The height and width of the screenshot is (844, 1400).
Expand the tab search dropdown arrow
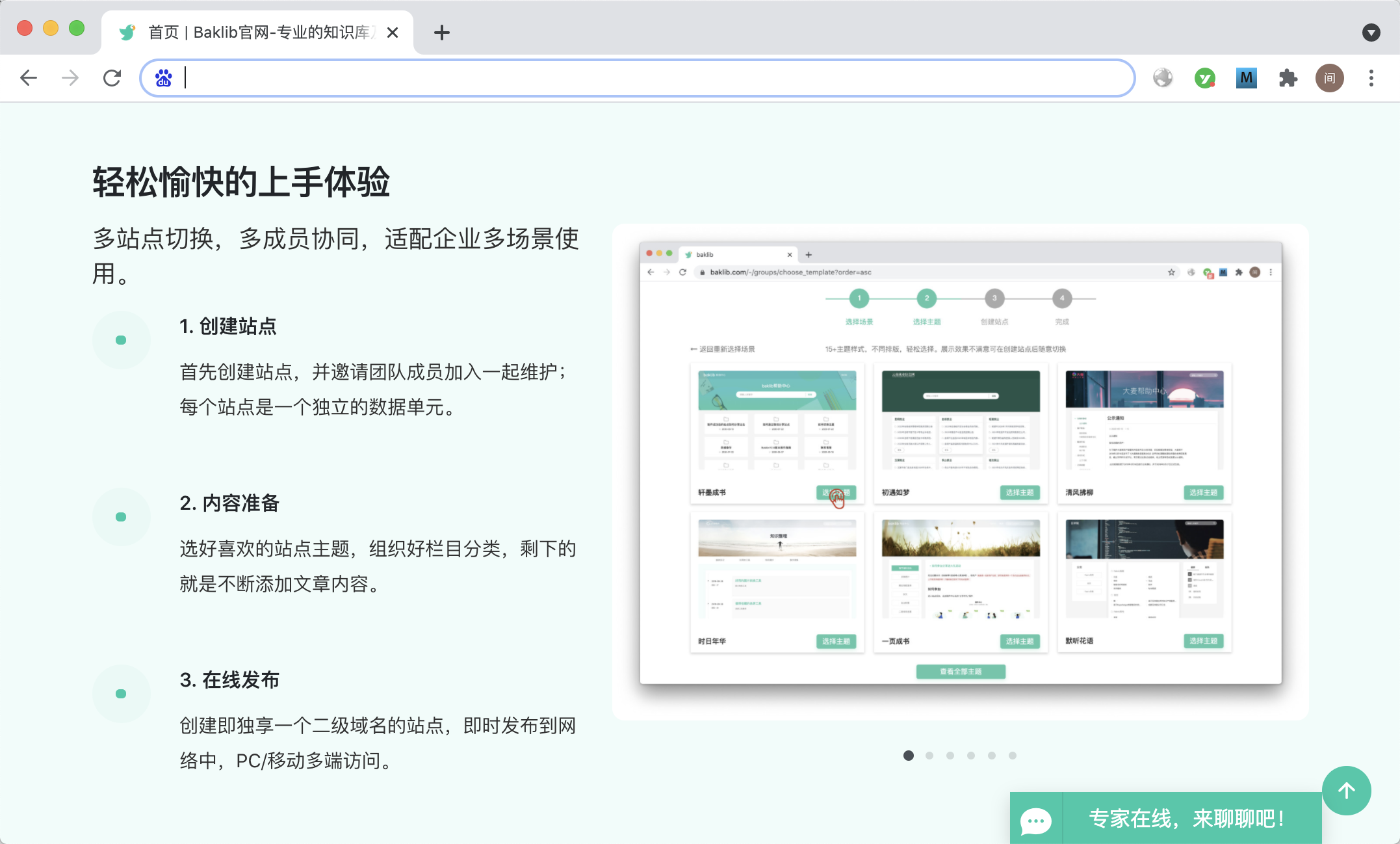pyautogui.click(x=1371, y=33)
